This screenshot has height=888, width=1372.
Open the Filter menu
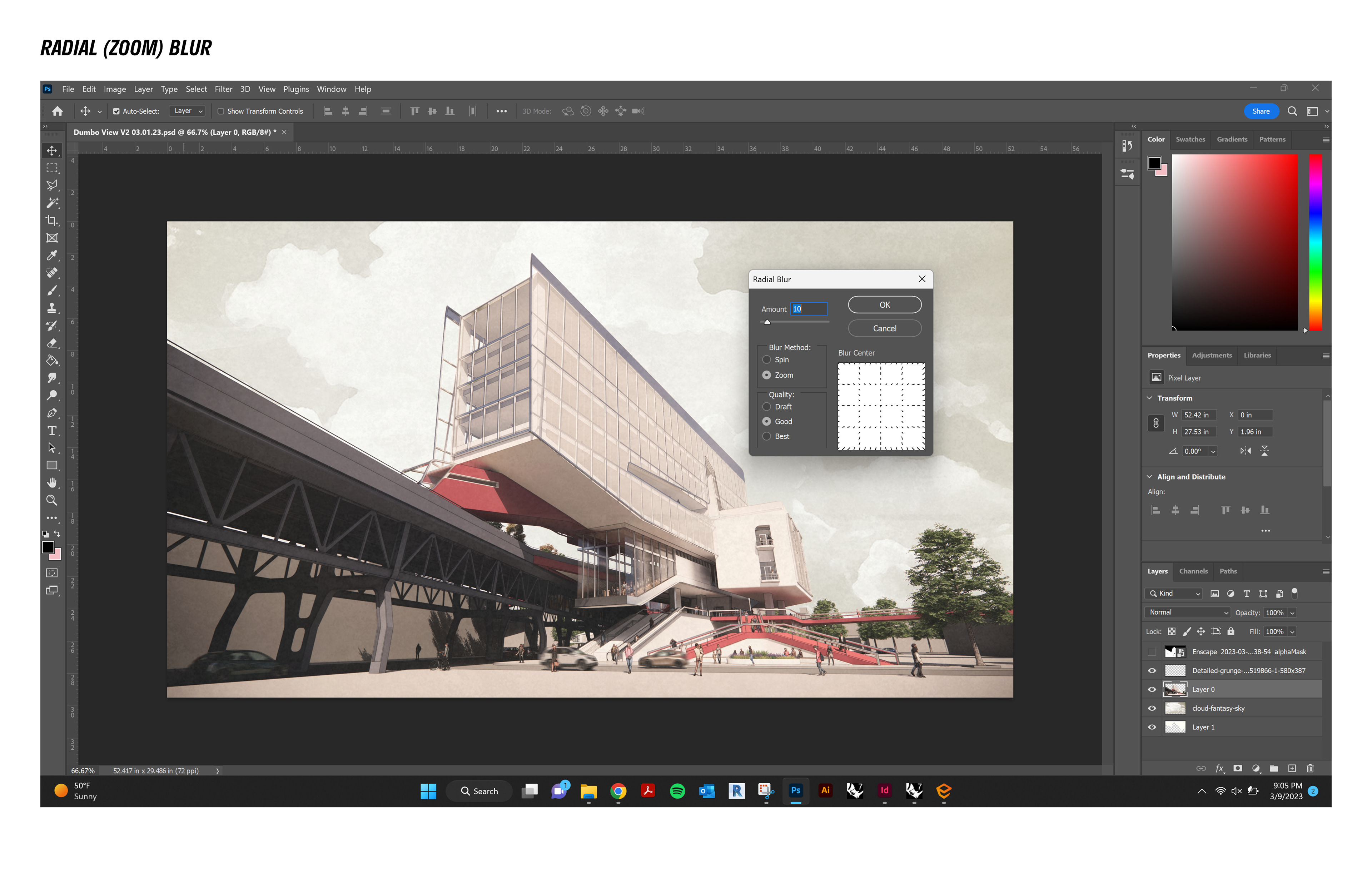click(223, 89)
